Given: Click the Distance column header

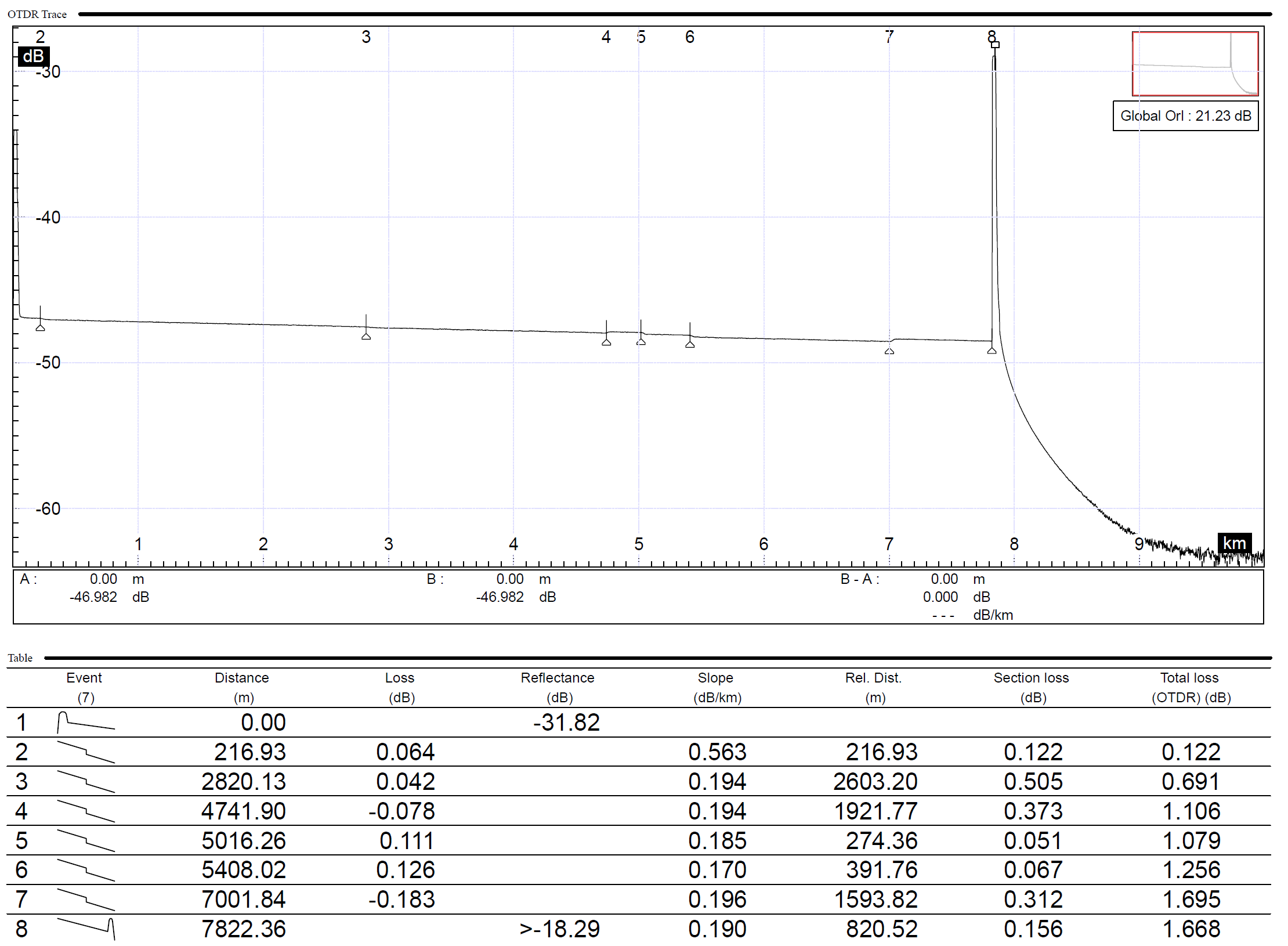Looking at the screenshot, I should point(242,687).
